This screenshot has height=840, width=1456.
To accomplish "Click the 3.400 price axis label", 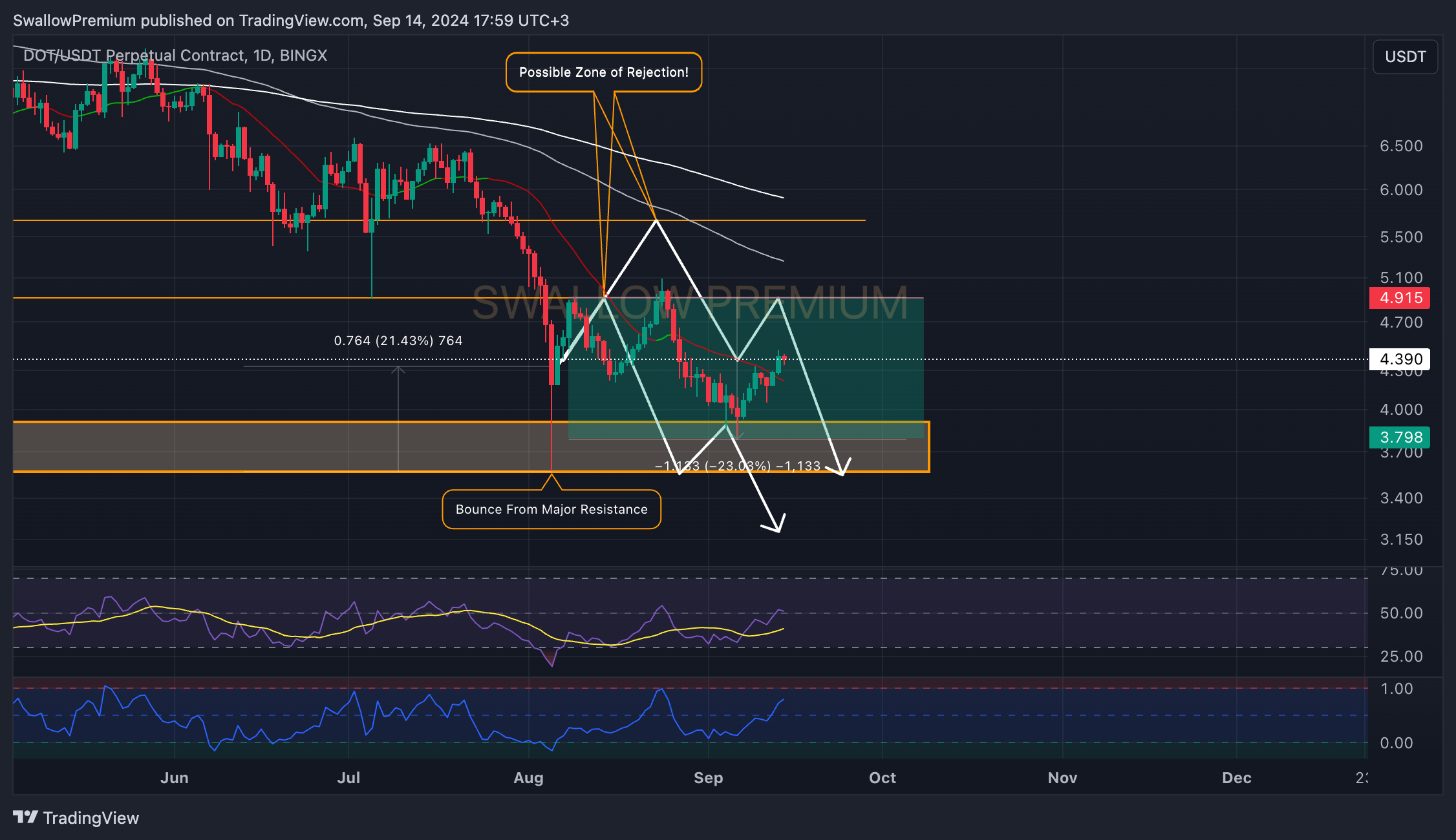I will coord(1401,498).
